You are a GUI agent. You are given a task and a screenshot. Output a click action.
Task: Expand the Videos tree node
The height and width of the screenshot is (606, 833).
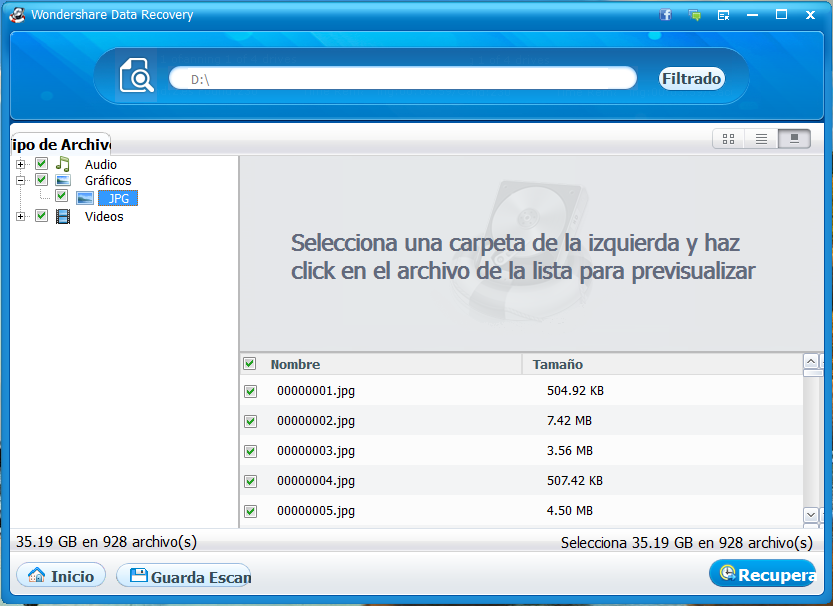(x=20, y=217)
